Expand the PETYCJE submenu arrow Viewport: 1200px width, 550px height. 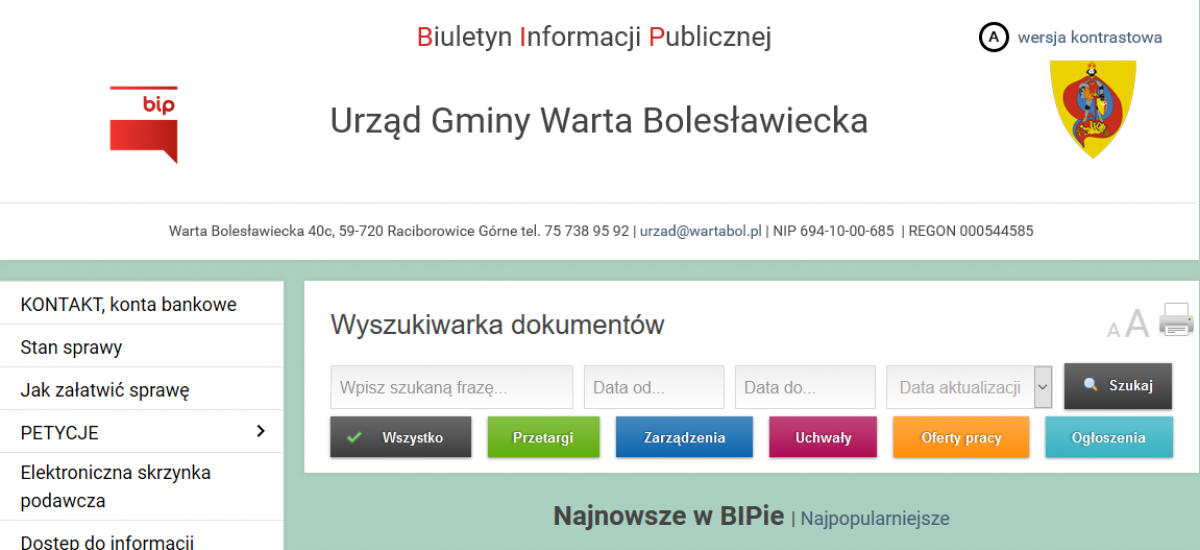click(x=261, y=432)
